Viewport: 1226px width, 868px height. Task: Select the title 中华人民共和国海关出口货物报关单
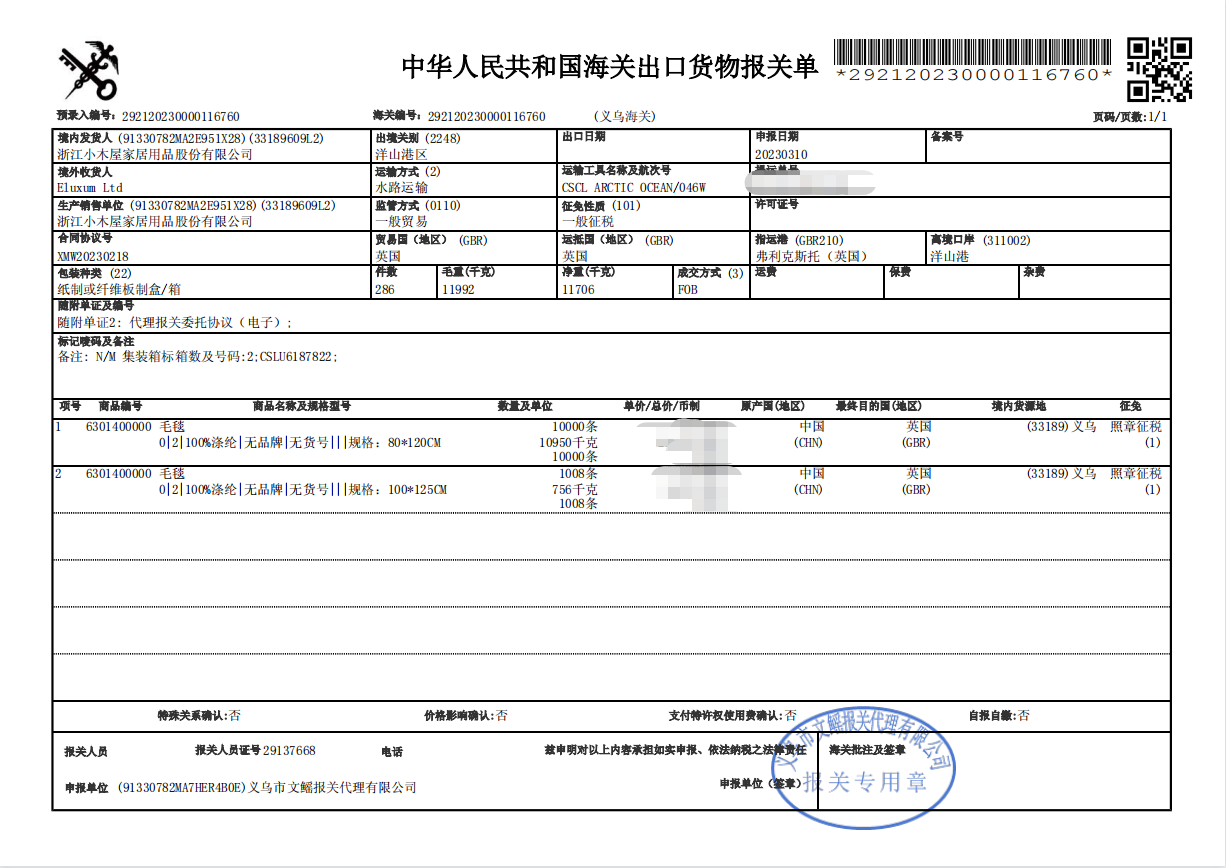(x=610, y=67)
